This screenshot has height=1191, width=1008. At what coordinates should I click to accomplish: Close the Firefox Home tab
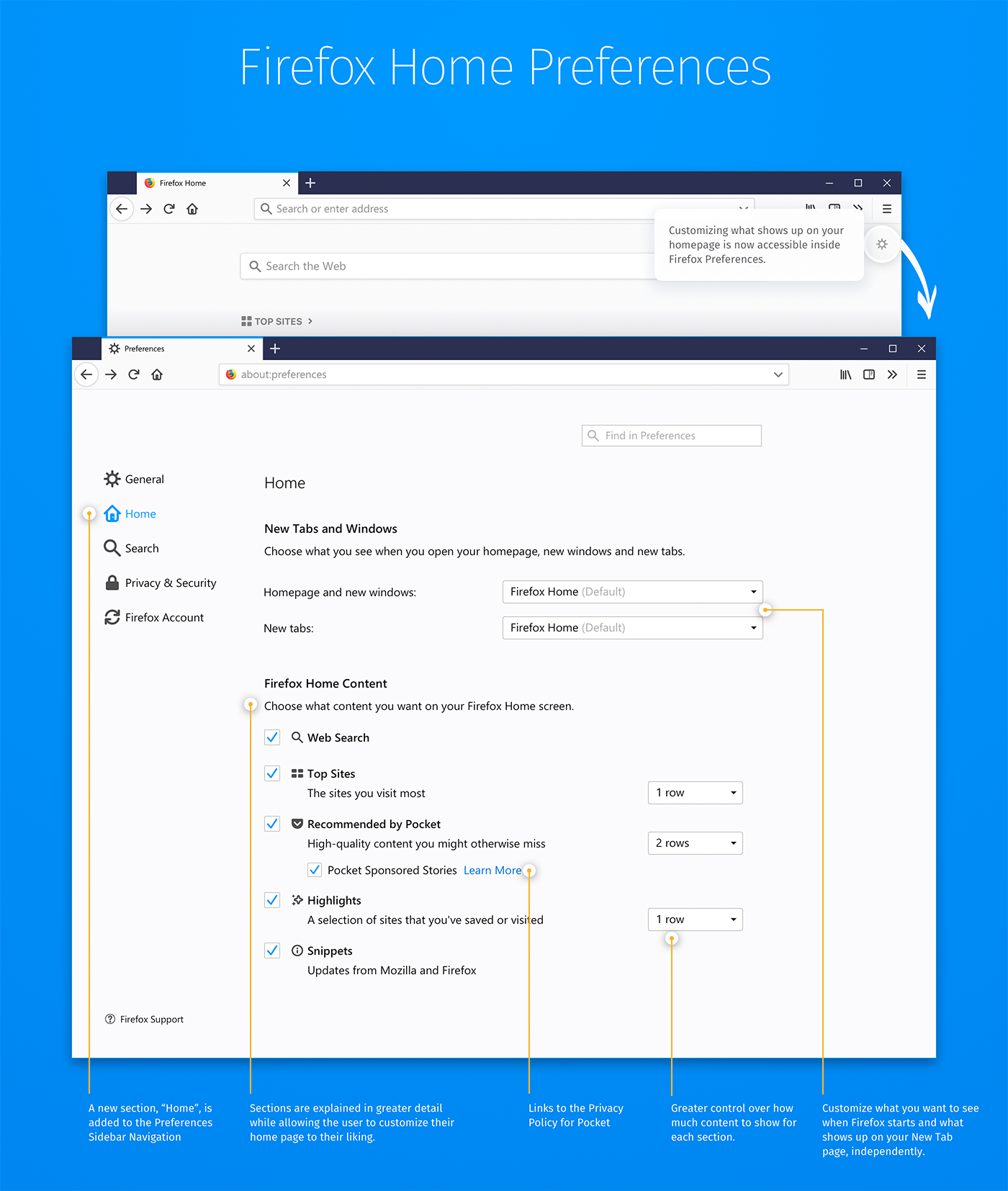point(287,183)
